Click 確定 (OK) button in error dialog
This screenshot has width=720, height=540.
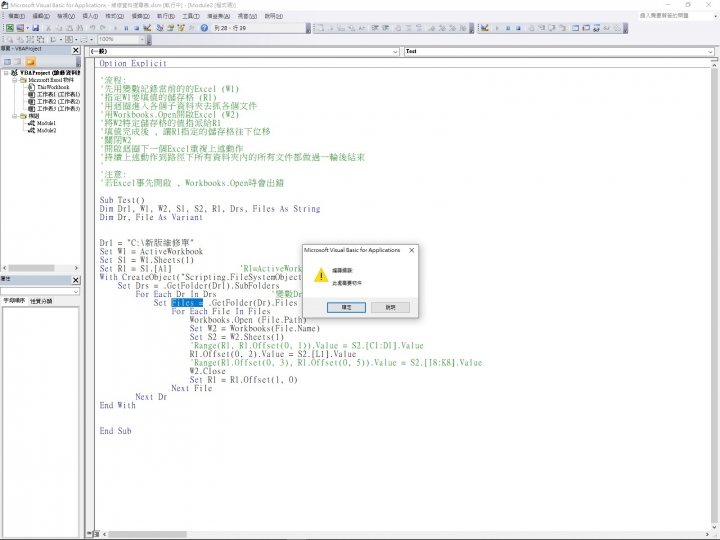pyautogui.click(x=347, y=307)
